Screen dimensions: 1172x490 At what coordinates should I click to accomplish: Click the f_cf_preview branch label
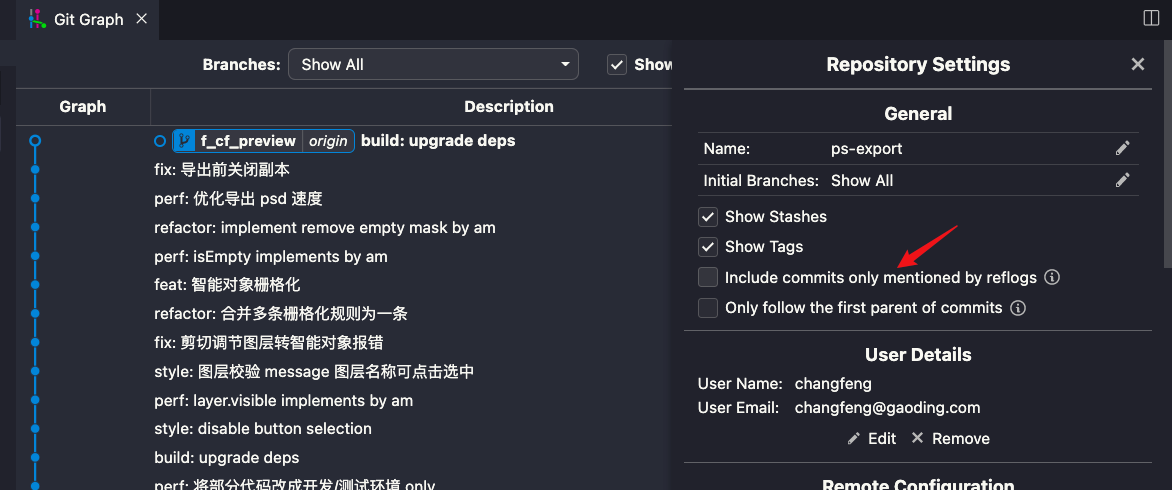[x=248, y=140]
